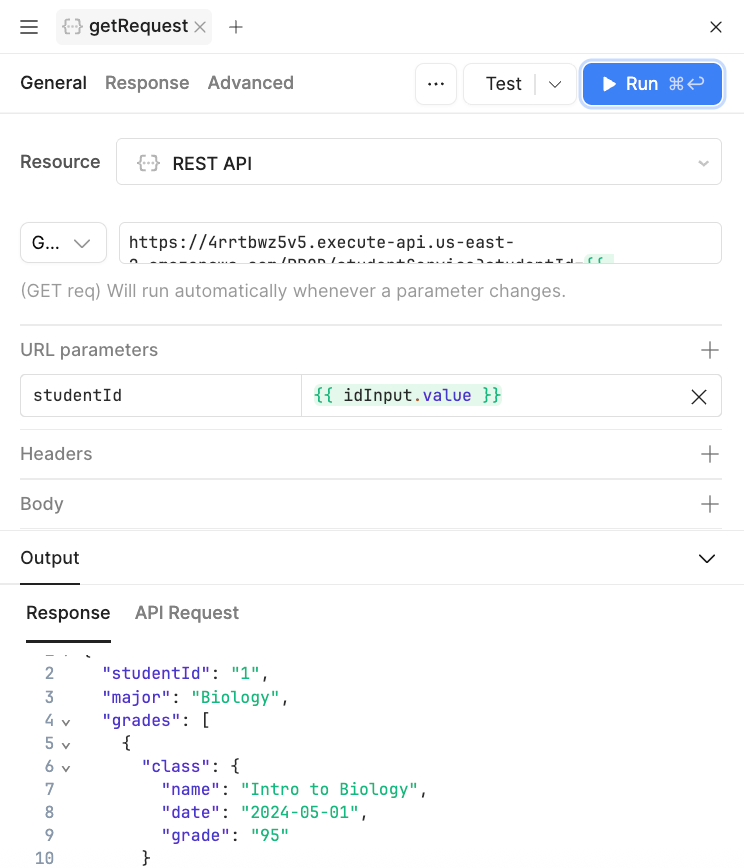Click the Test button
The width and height of the screenshot is (744, 868).
[x=503, y=84]
